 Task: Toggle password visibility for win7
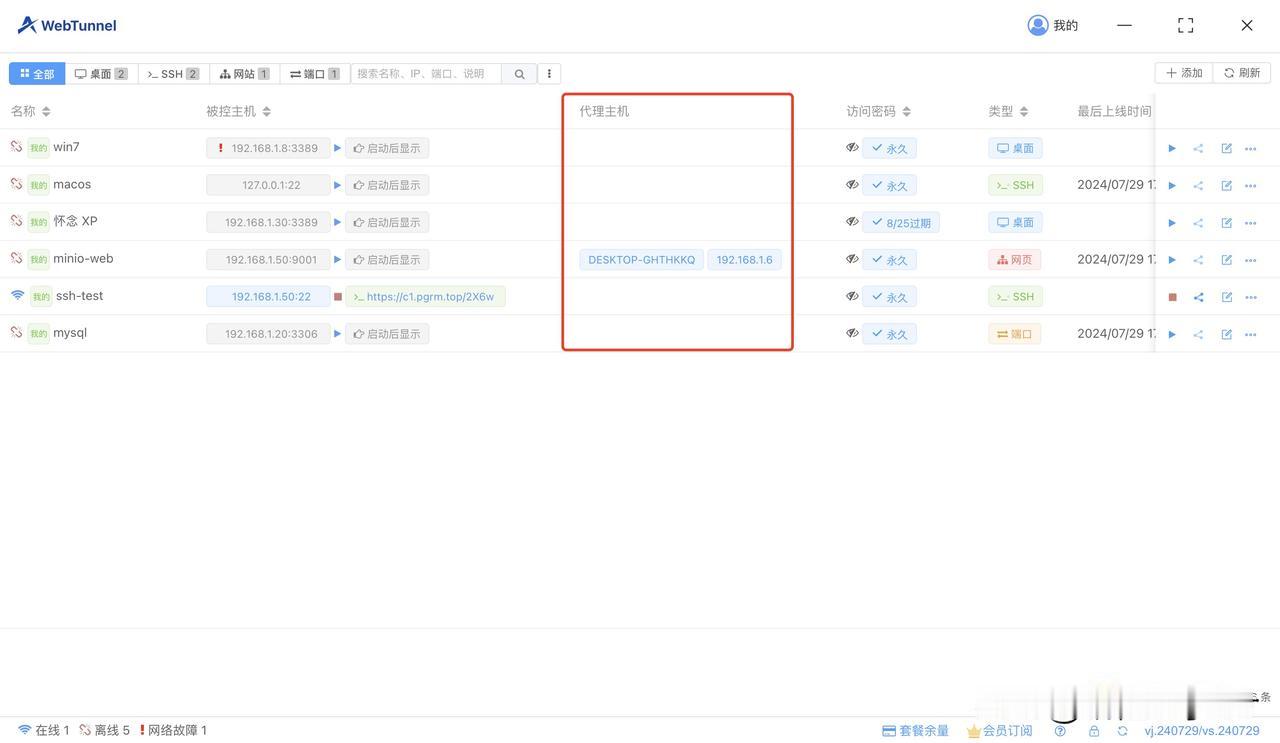point(852,148)
